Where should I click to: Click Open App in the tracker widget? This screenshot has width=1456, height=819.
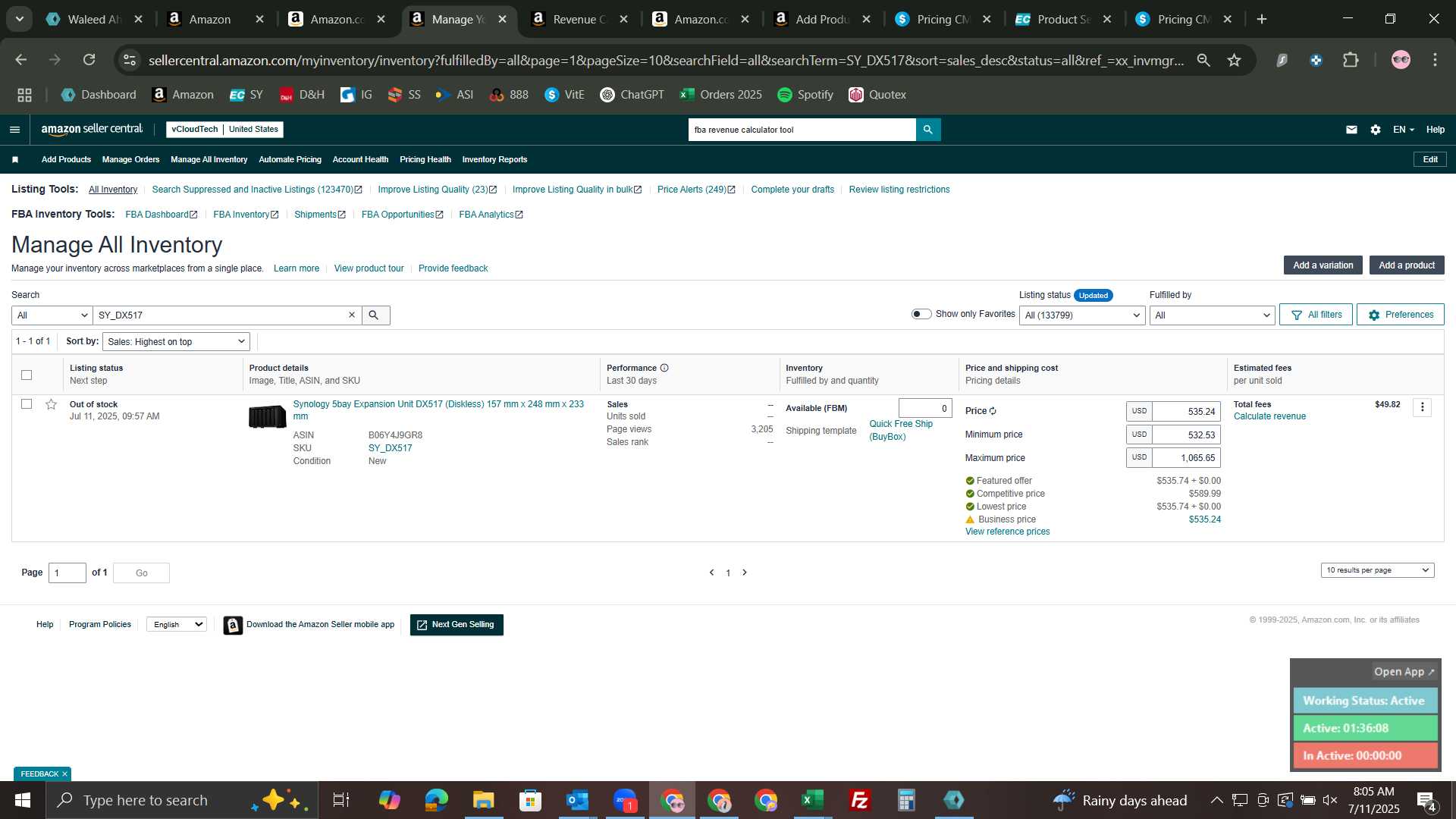tap(1404, 672)
